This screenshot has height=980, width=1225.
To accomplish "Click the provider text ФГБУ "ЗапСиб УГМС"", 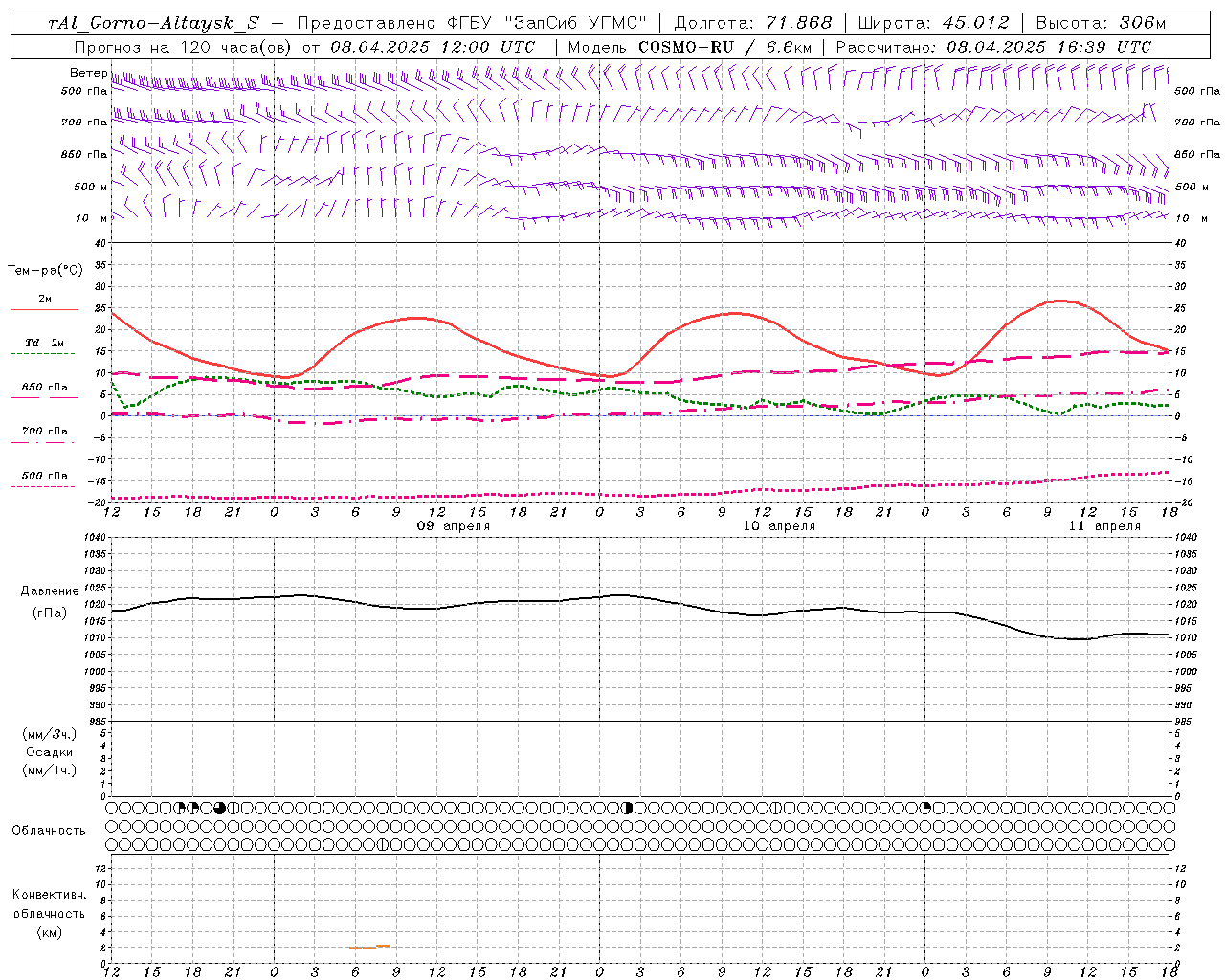I will [x=547, y=23].
